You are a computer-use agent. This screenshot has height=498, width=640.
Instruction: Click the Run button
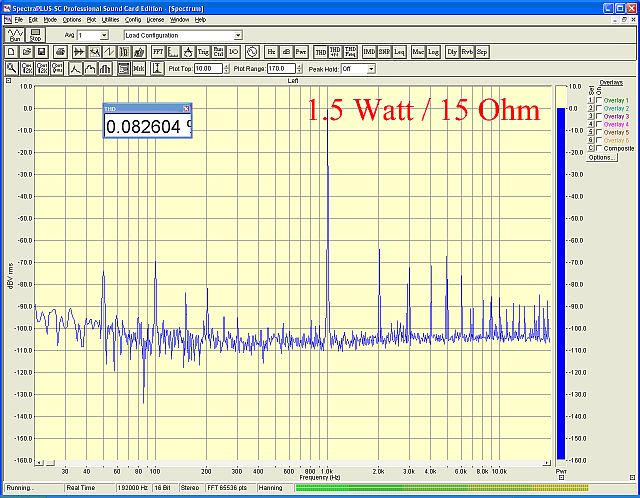pyautogui.click(x=15, y=35)
